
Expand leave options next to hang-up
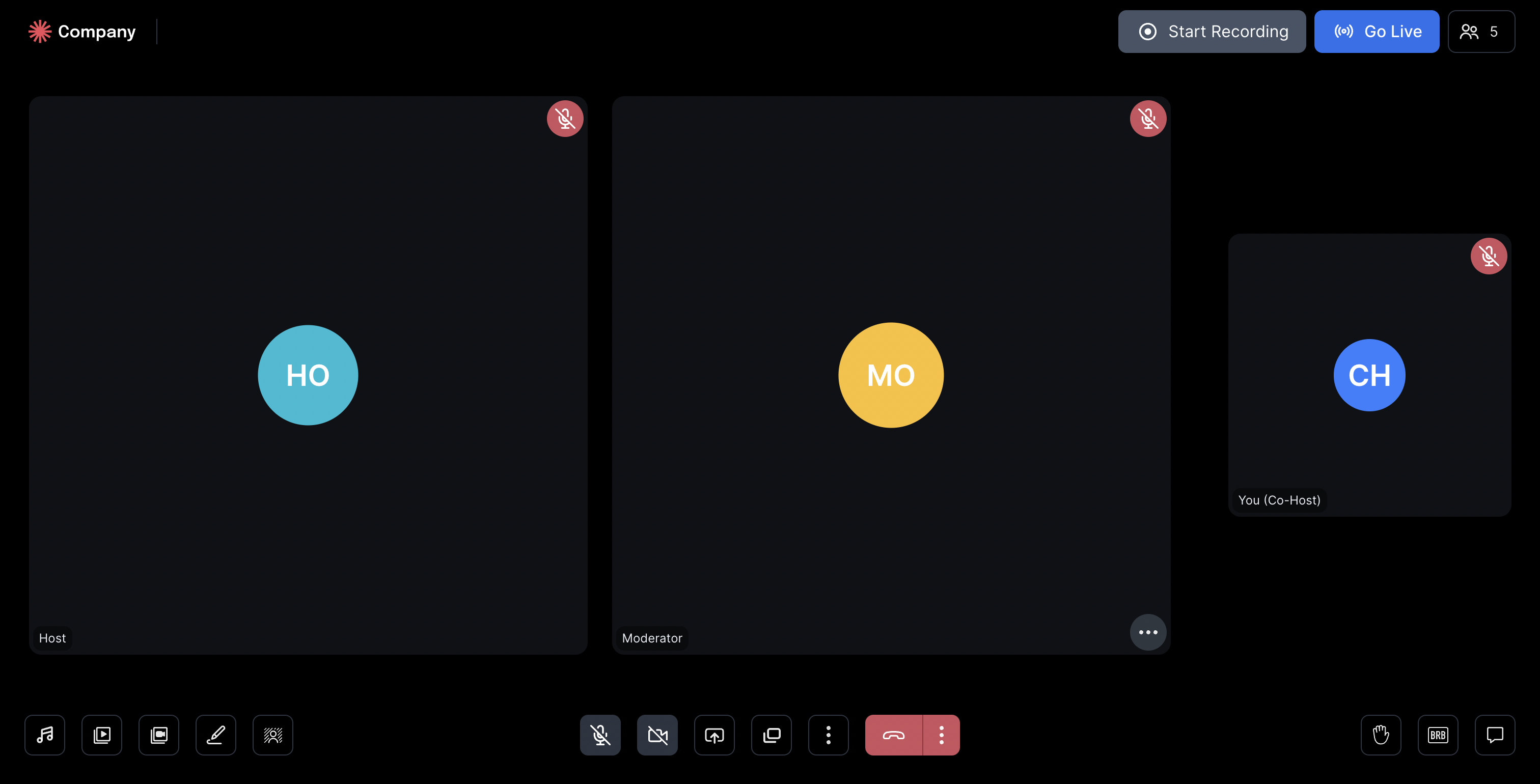point(942,735)
